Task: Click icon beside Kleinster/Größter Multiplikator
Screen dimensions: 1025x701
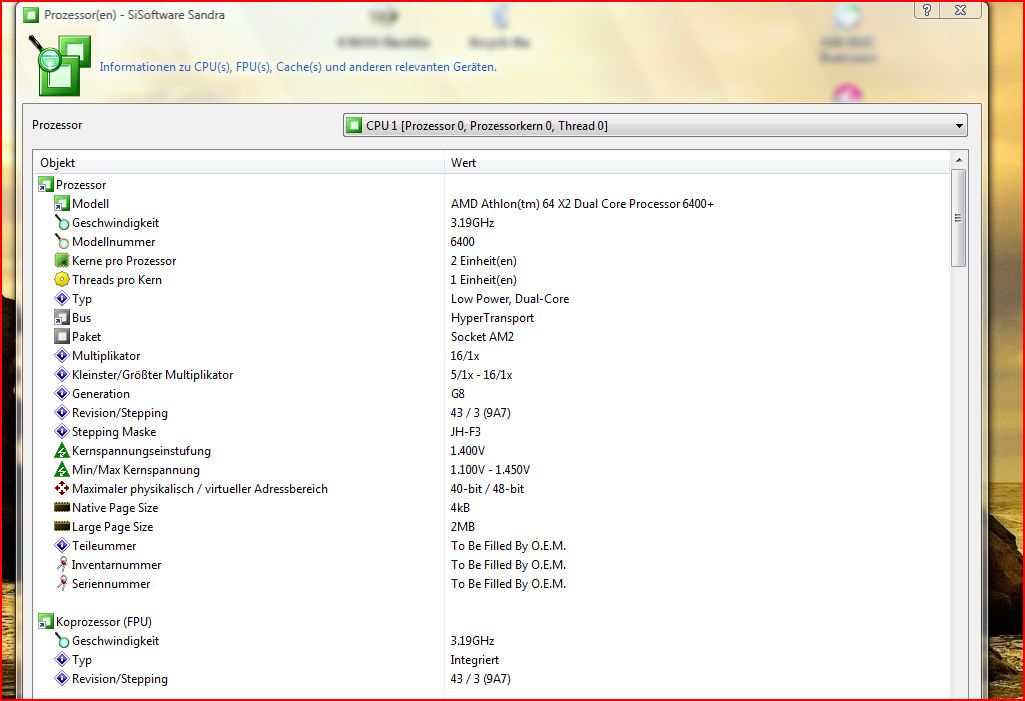Action: (x=61, y=375)
